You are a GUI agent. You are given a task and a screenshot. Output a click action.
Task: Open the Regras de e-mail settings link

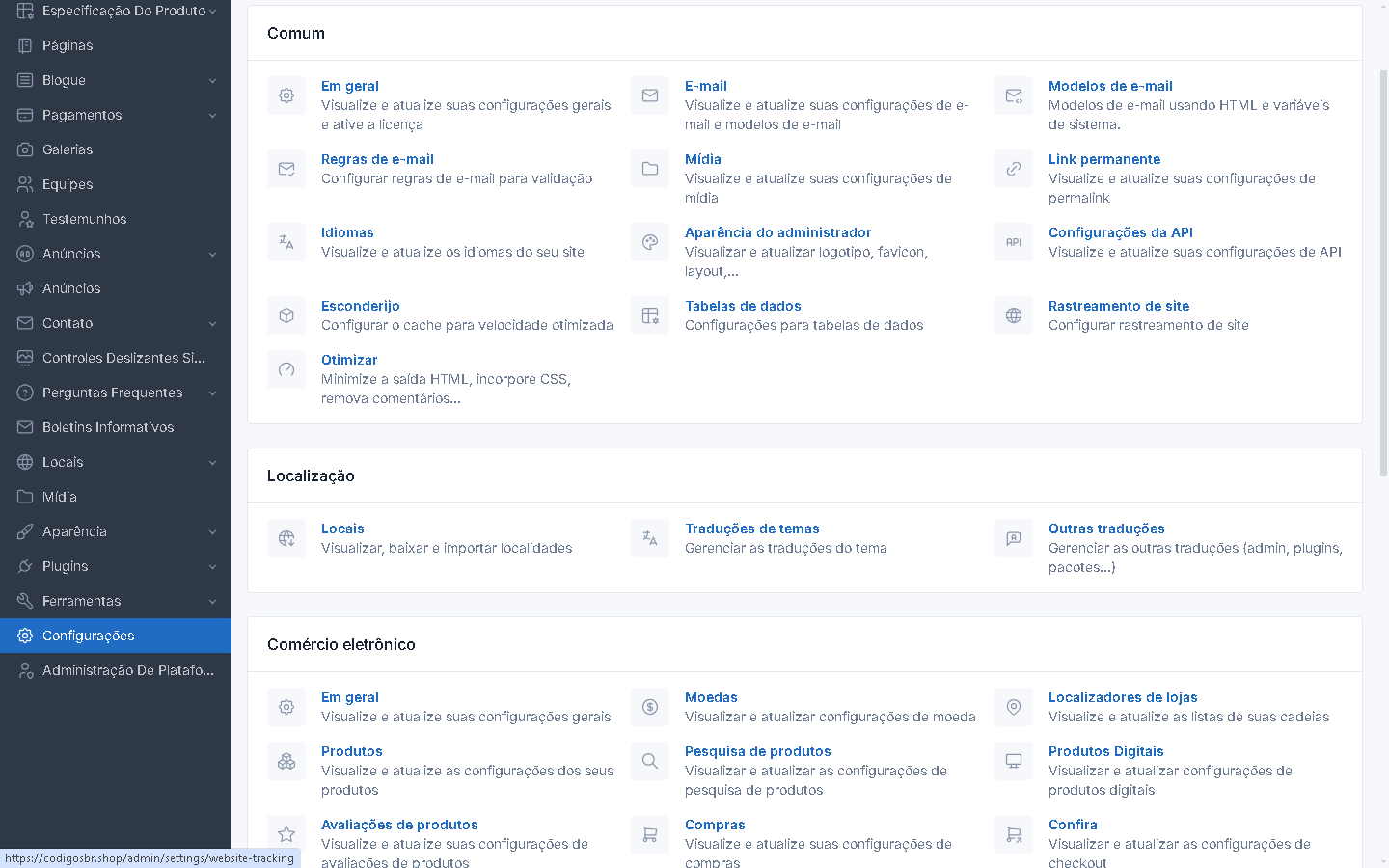[x=377, y=159]
